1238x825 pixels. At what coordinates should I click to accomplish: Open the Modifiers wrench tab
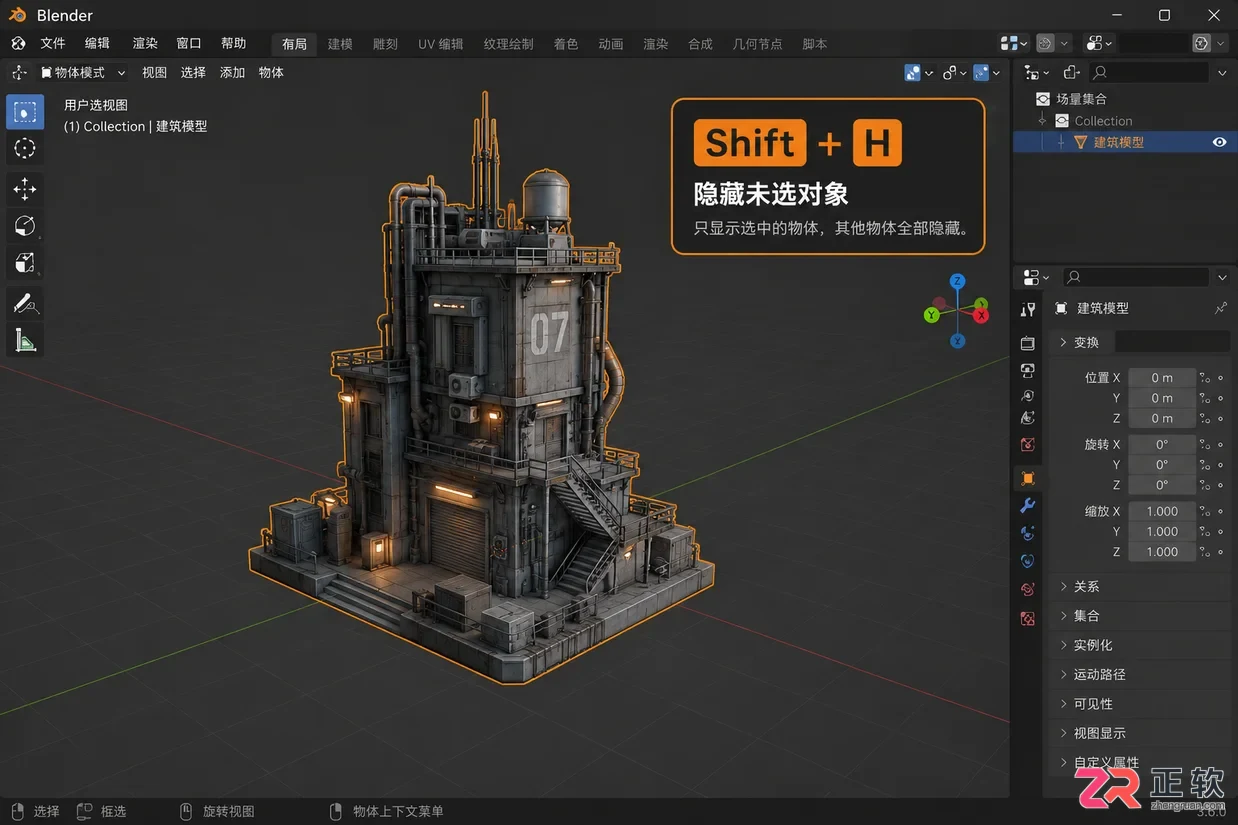tap(1027, 506)
